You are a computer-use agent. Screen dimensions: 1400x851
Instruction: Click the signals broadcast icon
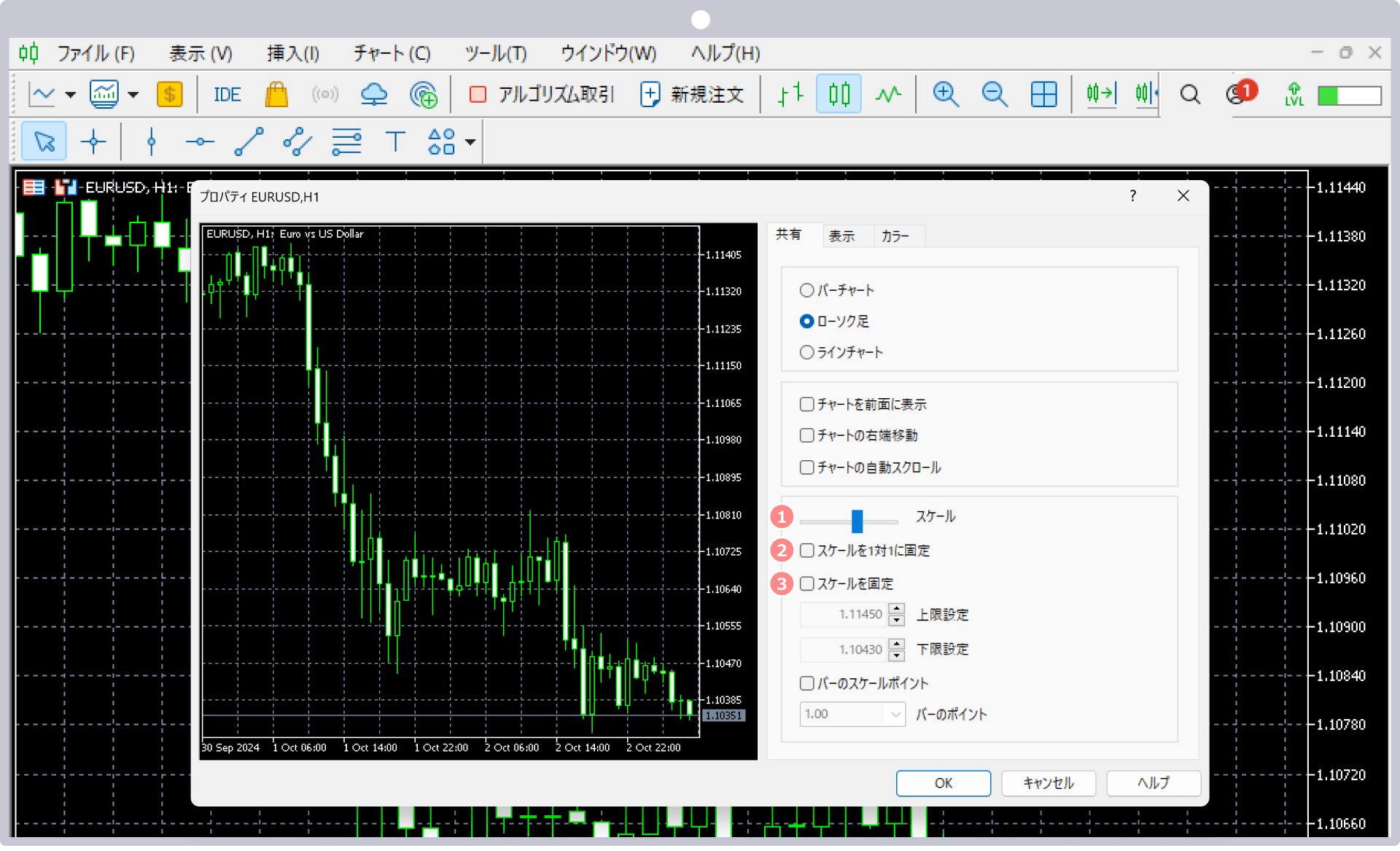pyautogui.click(x=324, y=95)
